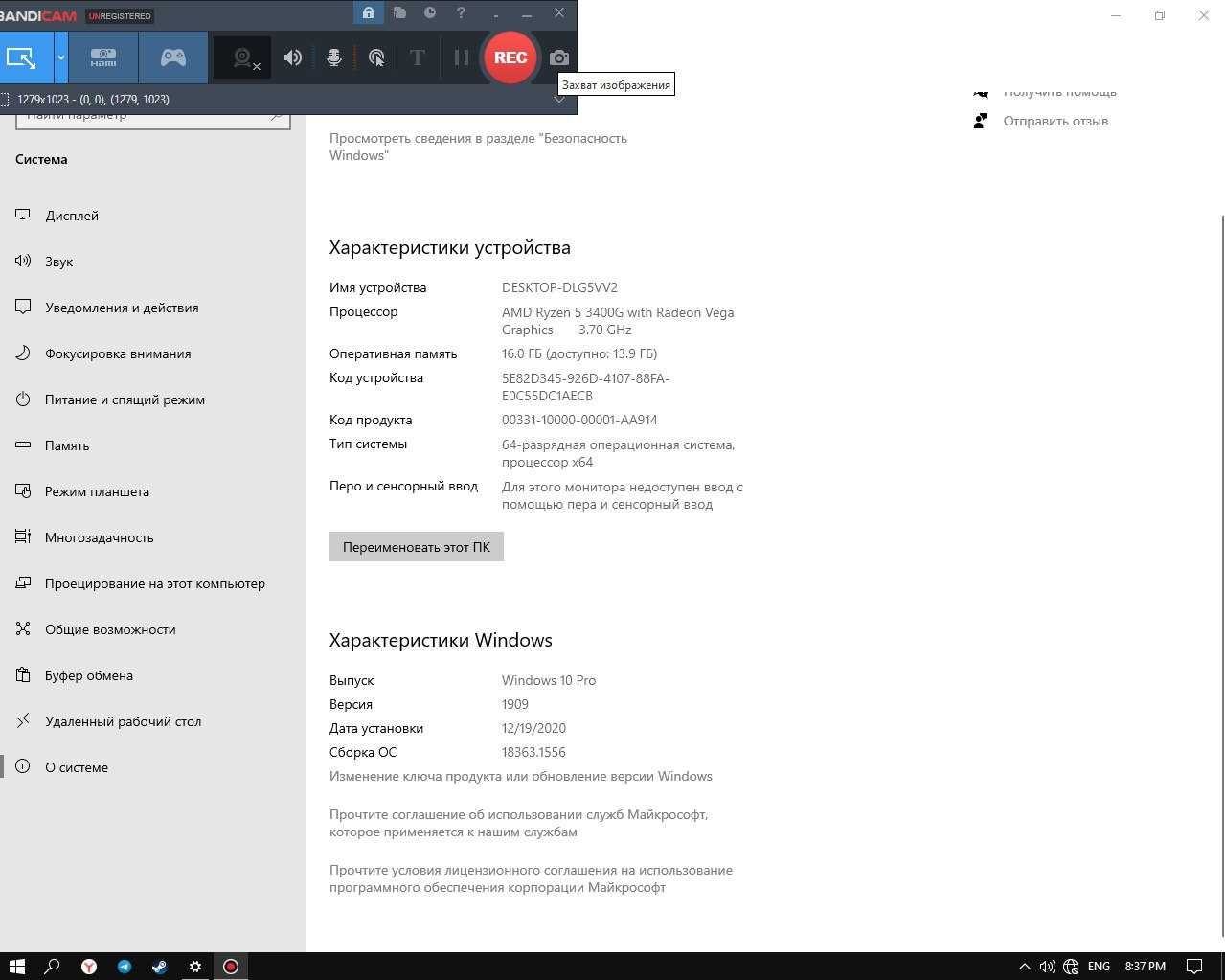Click the Sound speaker icon in sidebar
1225x980 pixels.
point(23,261)
